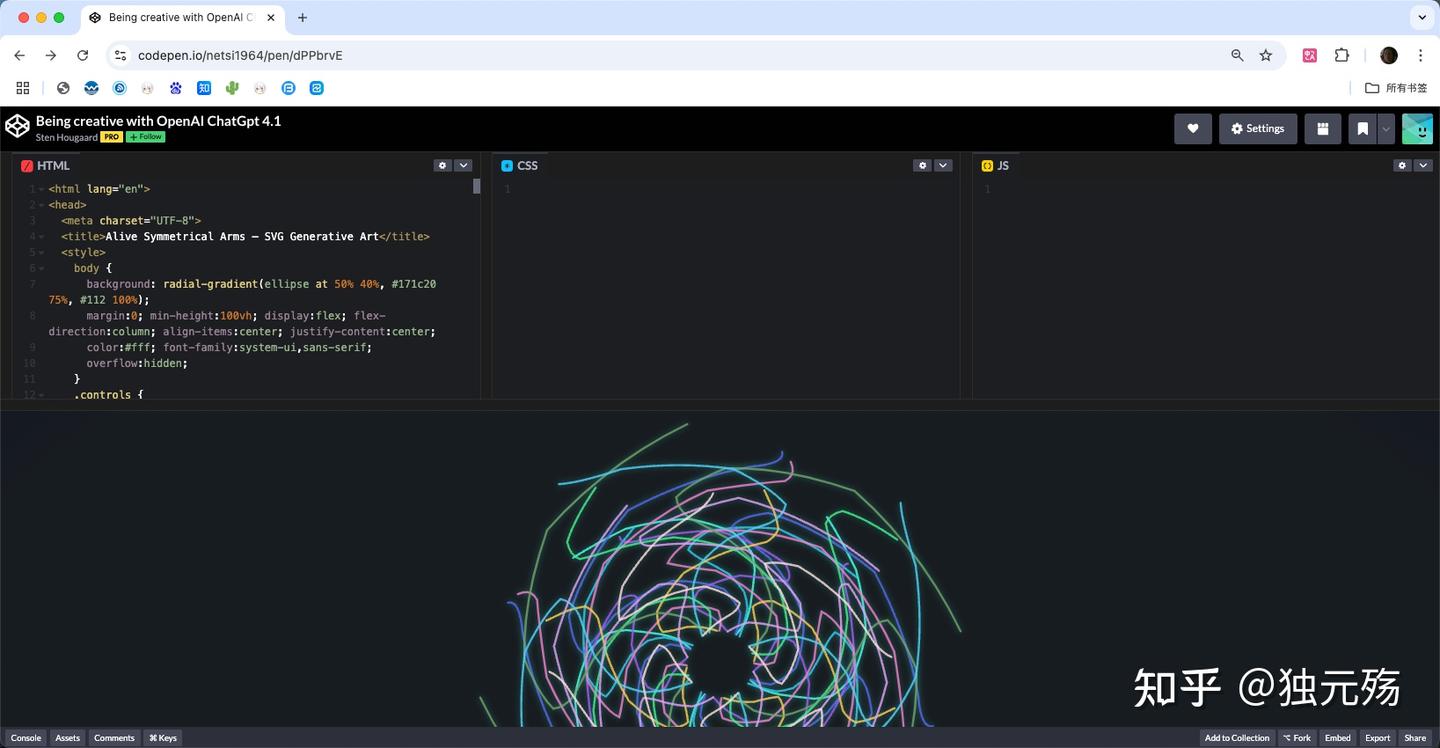Screen dimensions: 1440x748
Task: Open Sten Hougaard's profile link
Action: coord(66,137)
